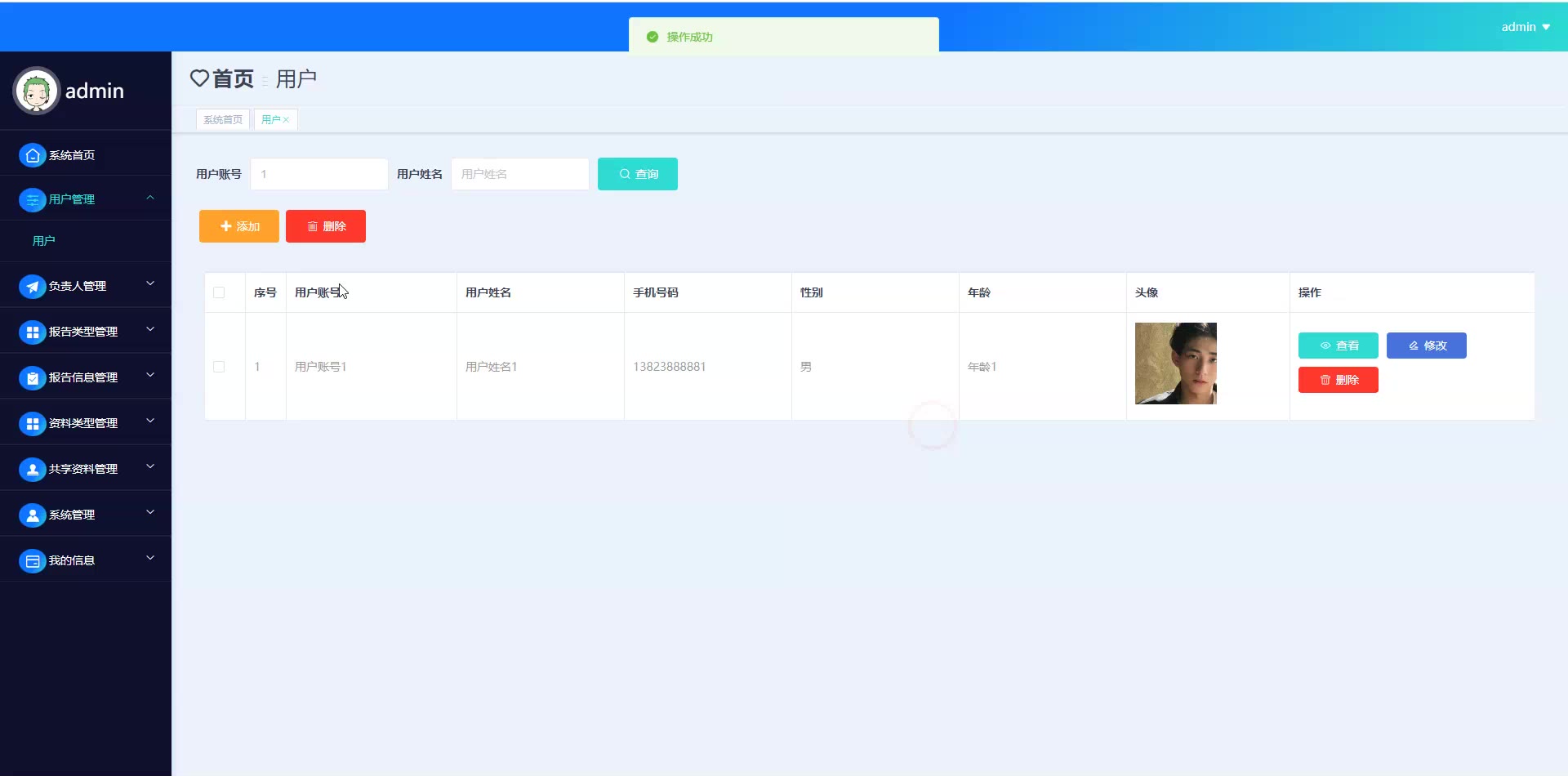This screenshot has height=776, width=1568.
Task: Click the blue 修改 button
Action: pos(1426,346)
